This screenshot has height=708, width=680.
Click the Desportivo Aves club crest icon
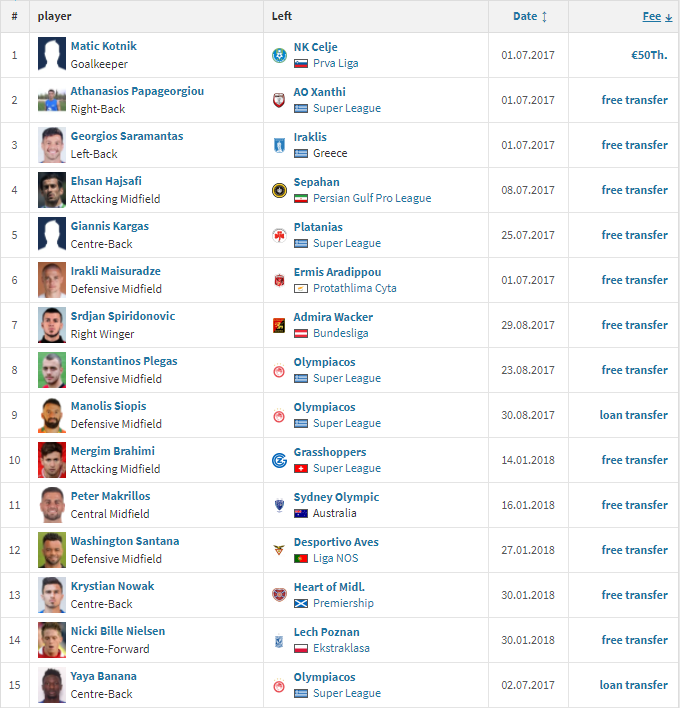279,550
